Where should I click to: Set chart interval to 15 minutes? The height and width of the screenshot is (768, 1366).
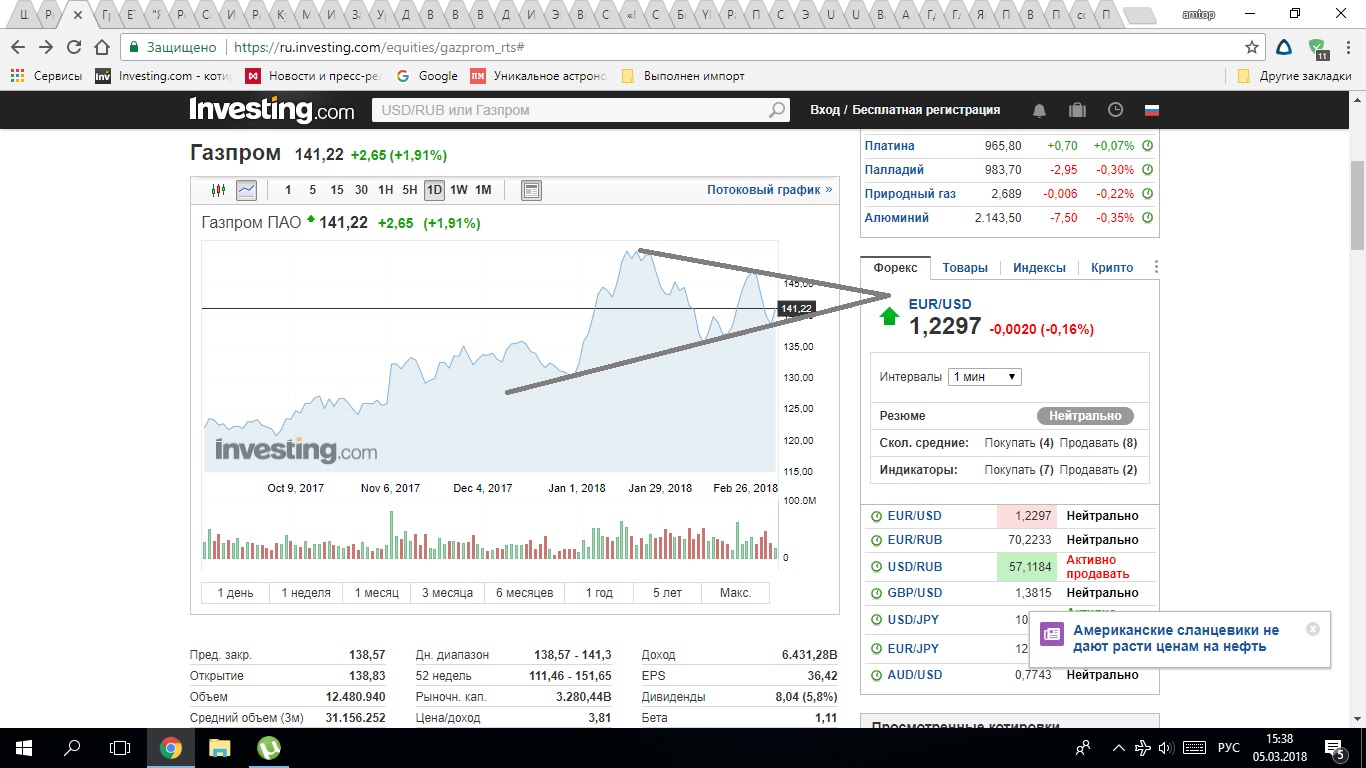(x=337, y=190)
